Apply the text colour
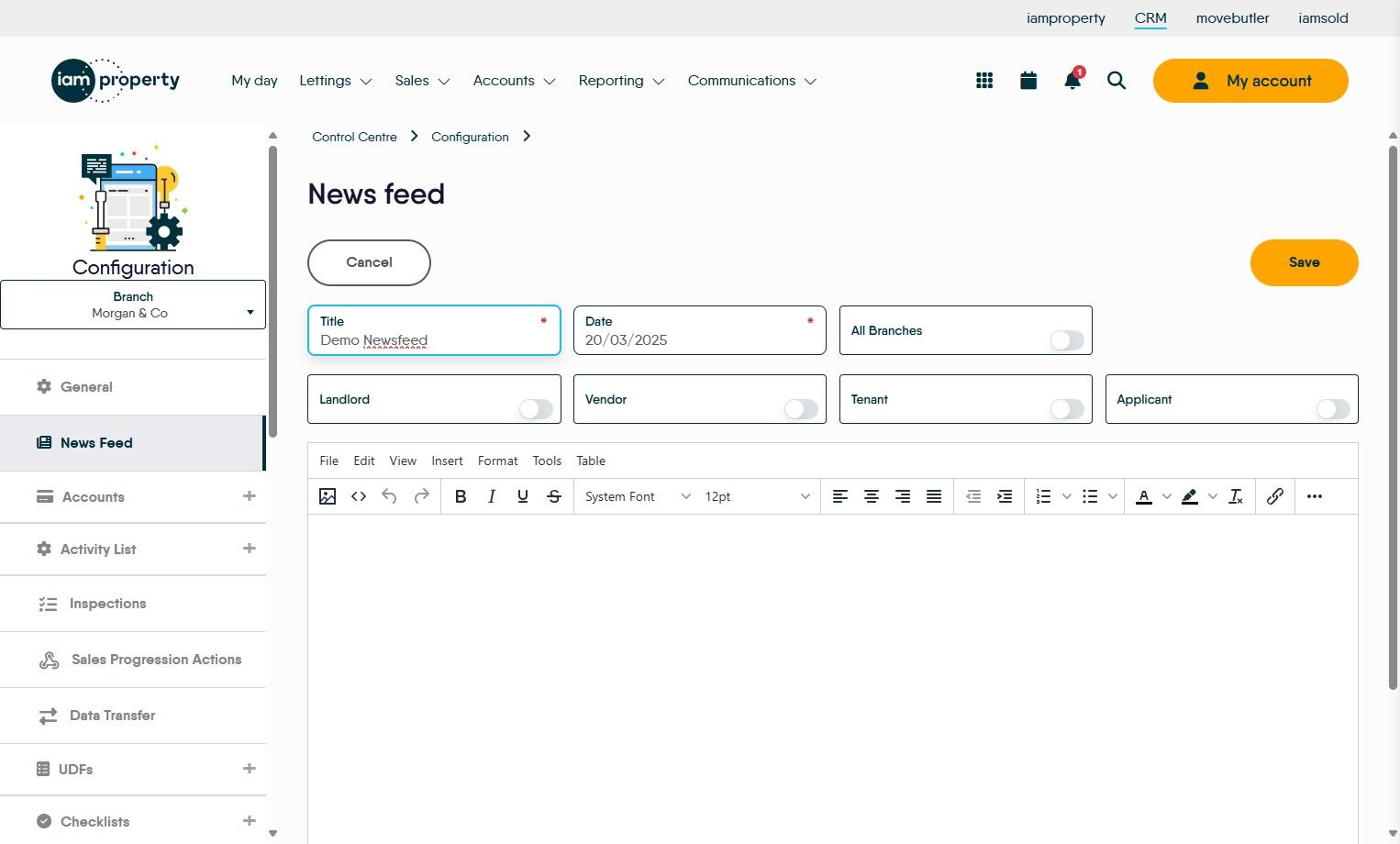Viewport: 1400px width, 844px height. (1144, 496)
